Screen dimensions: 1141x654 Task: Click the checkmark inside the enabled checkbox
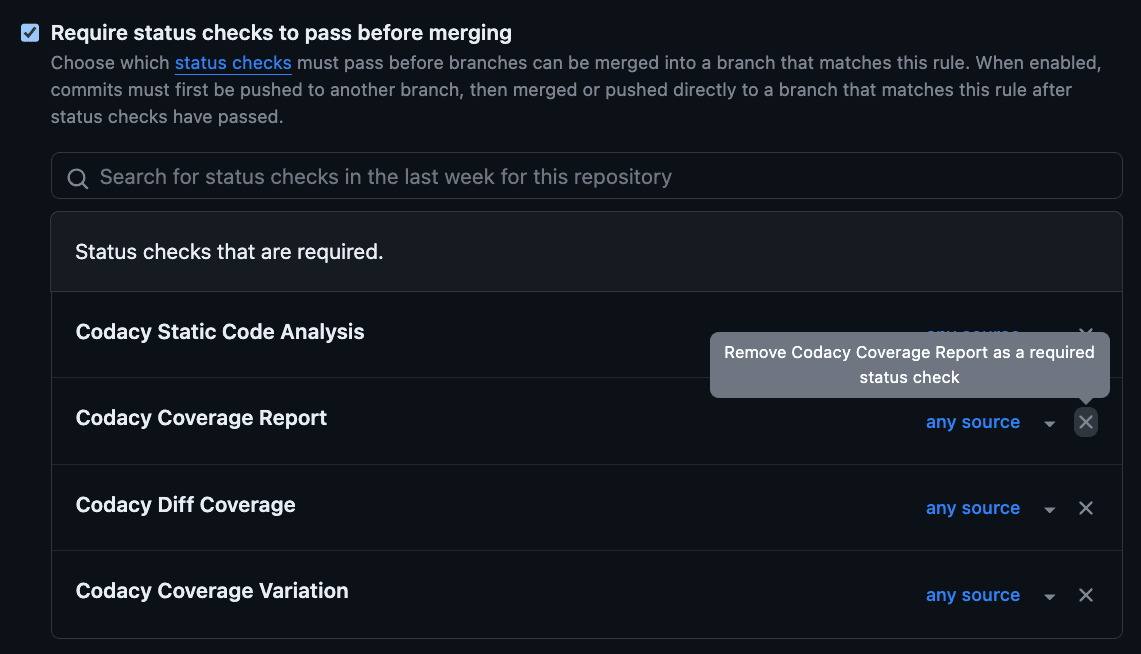pyautogui.click(x=28, y=32)
